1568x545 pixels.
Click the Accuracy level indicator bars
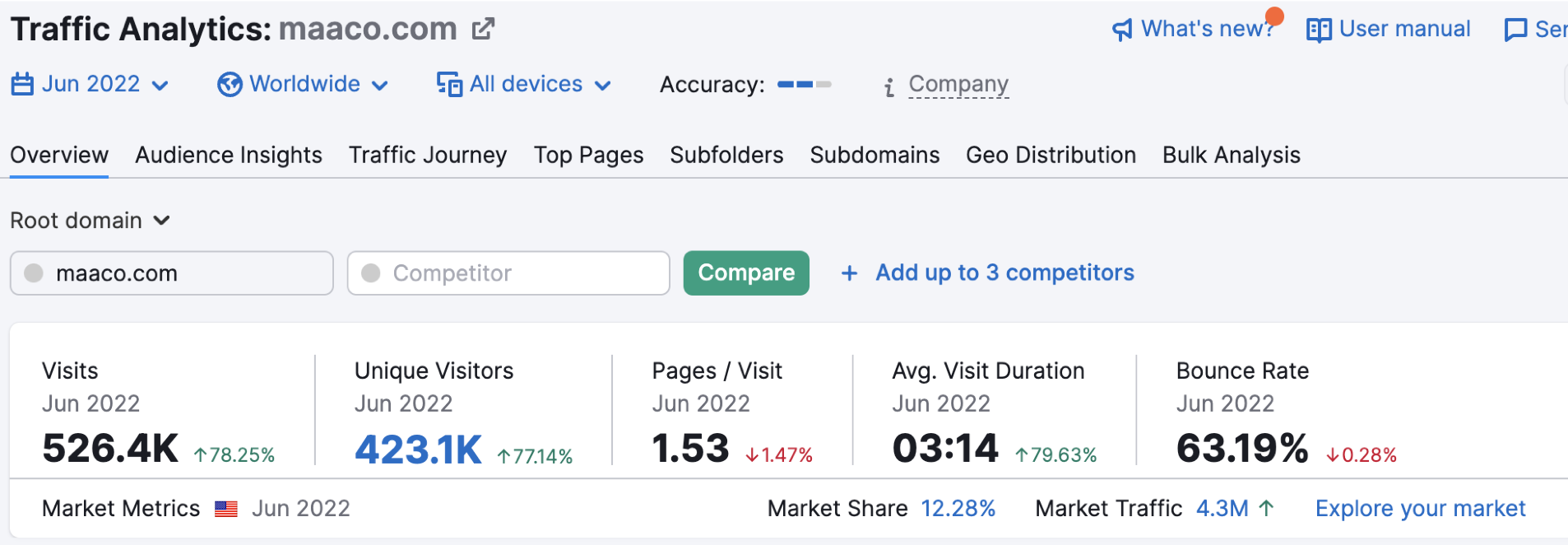tap(804, 84)
